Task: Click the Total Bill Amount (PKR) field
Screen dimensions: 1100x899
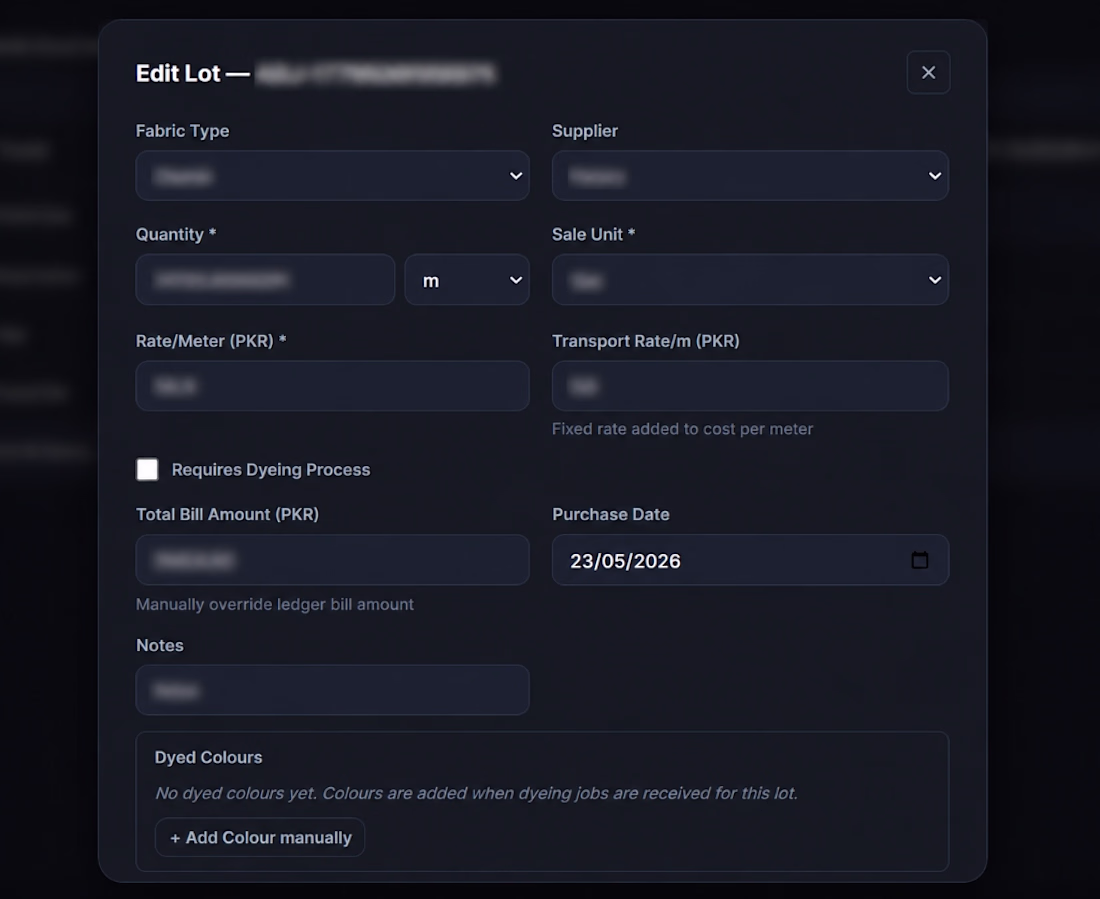Action: pyautogui.click(x=333, y=560)
